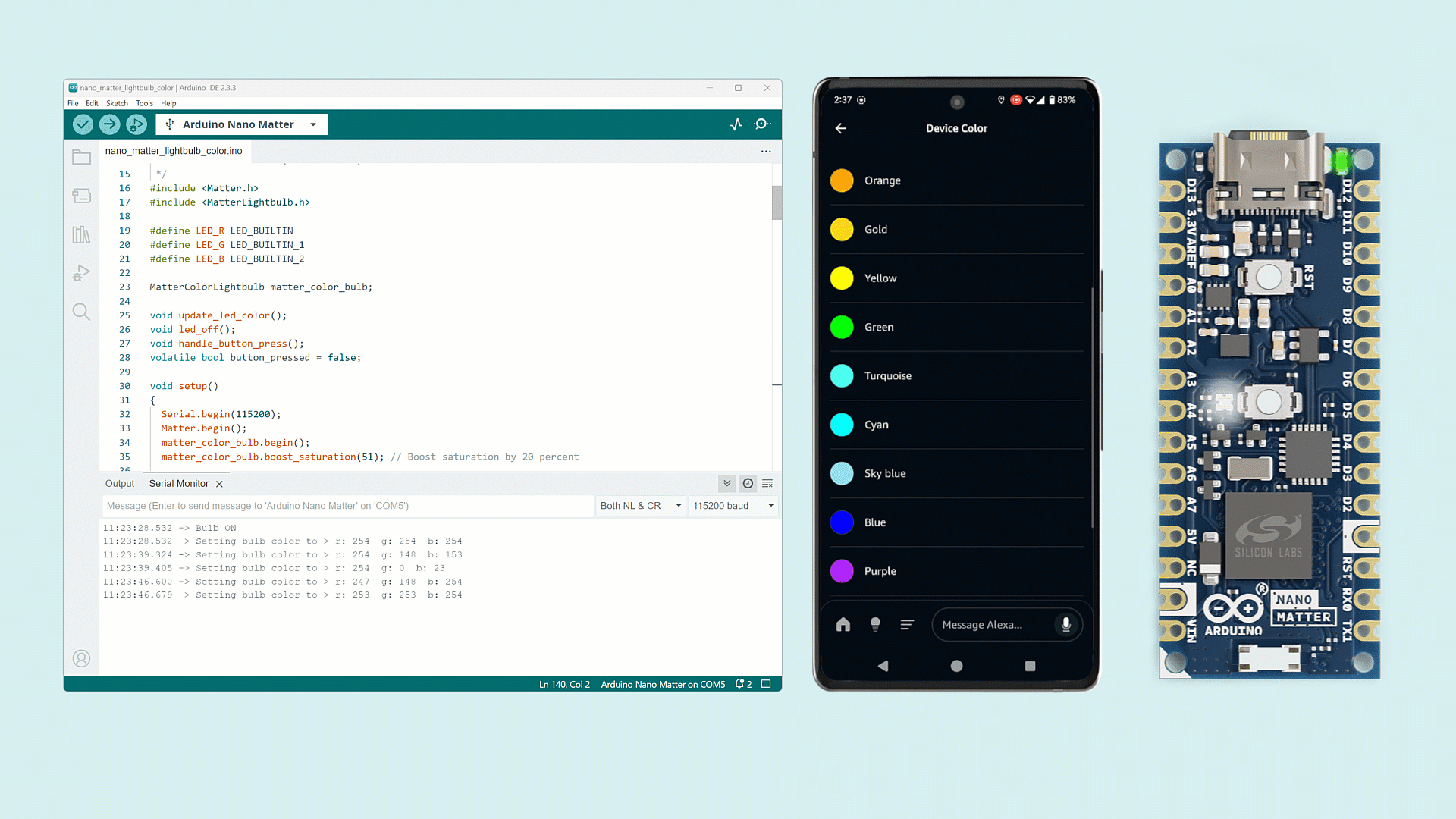The height and width of the screenshot is (819, 1456).
Task: Open the Boards Manager sidebar icon
Action: [x=81, y=196]
